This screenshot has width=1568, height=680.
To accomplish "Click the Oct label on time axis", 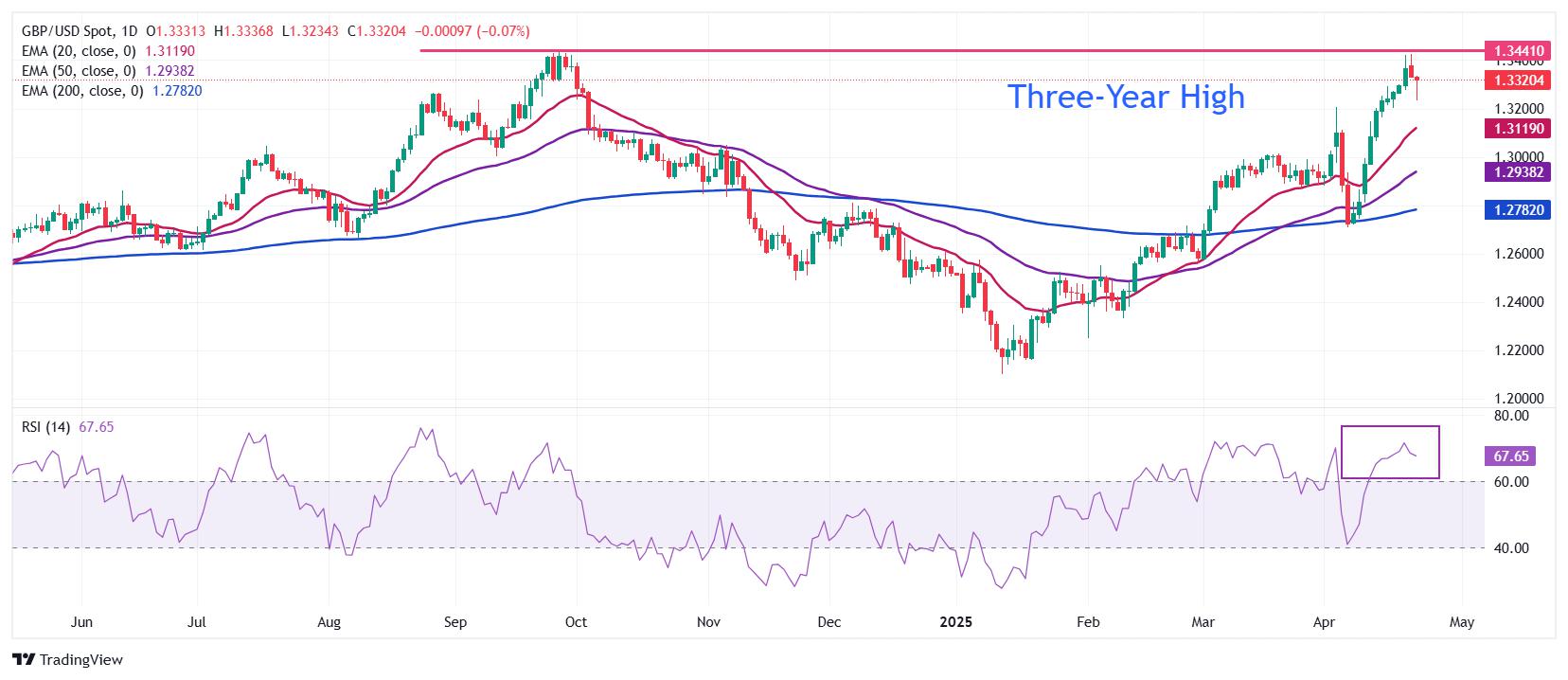I will pyautogui.click(x=576, y=622).
